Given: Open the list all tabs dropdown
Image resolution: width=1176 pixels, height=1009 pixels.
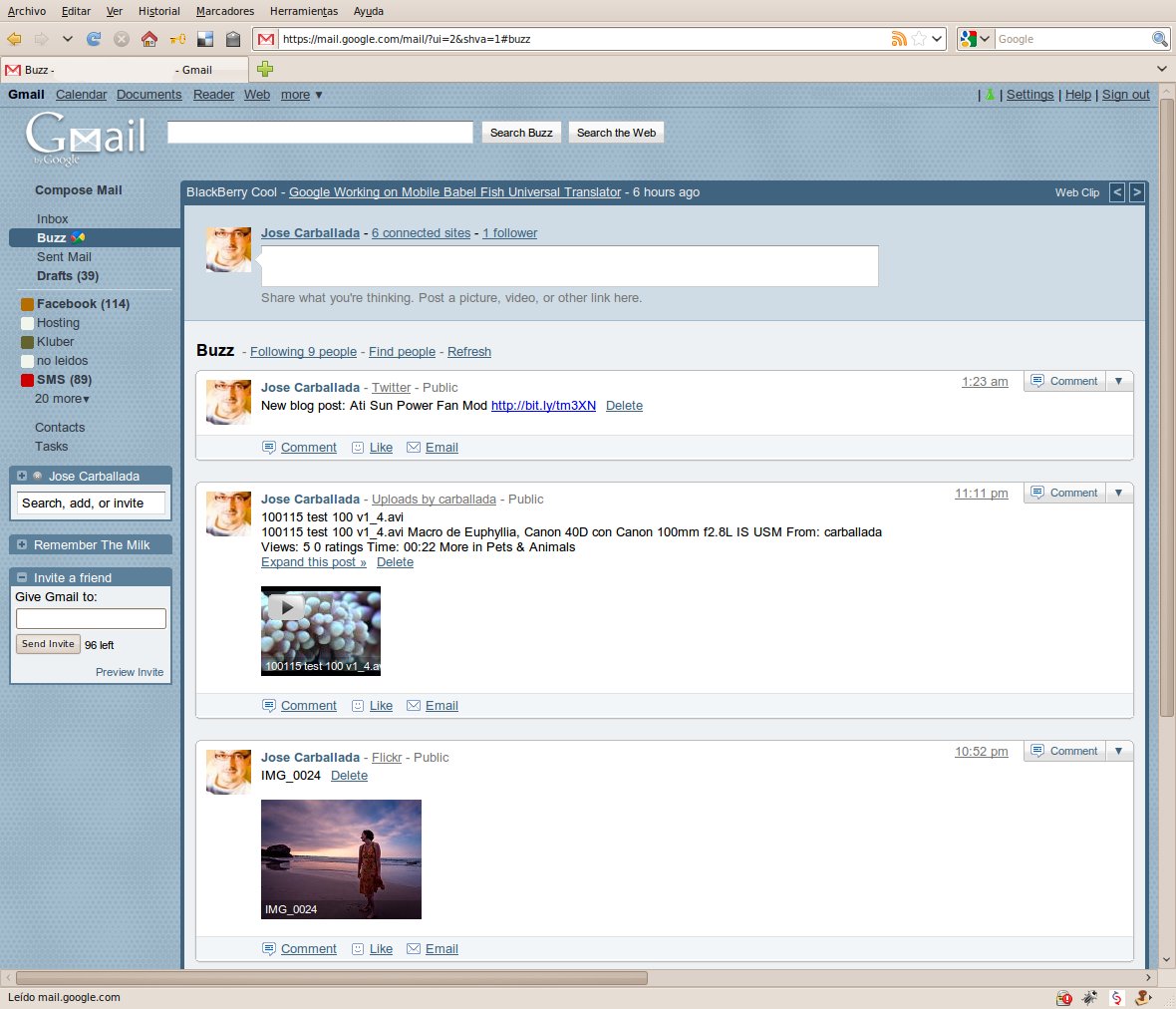Looking at the screenshot, I should 1162,69.
